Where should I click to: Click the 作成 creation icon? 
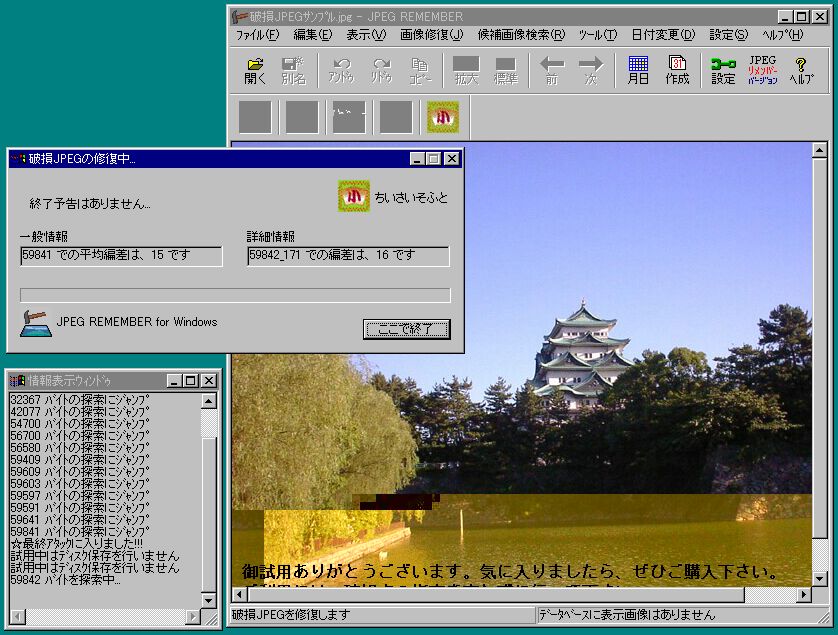tap(680, 70)
